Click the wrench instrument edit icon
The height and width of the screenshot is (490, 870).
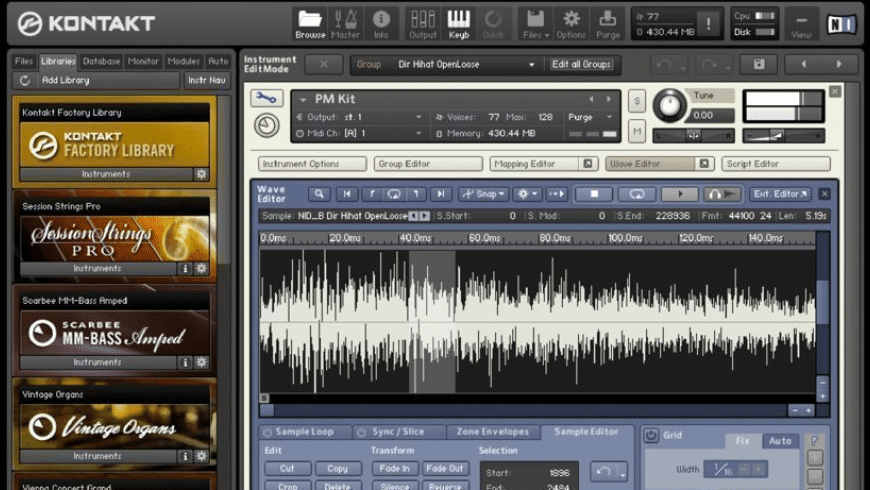click(x=266, y=99)
